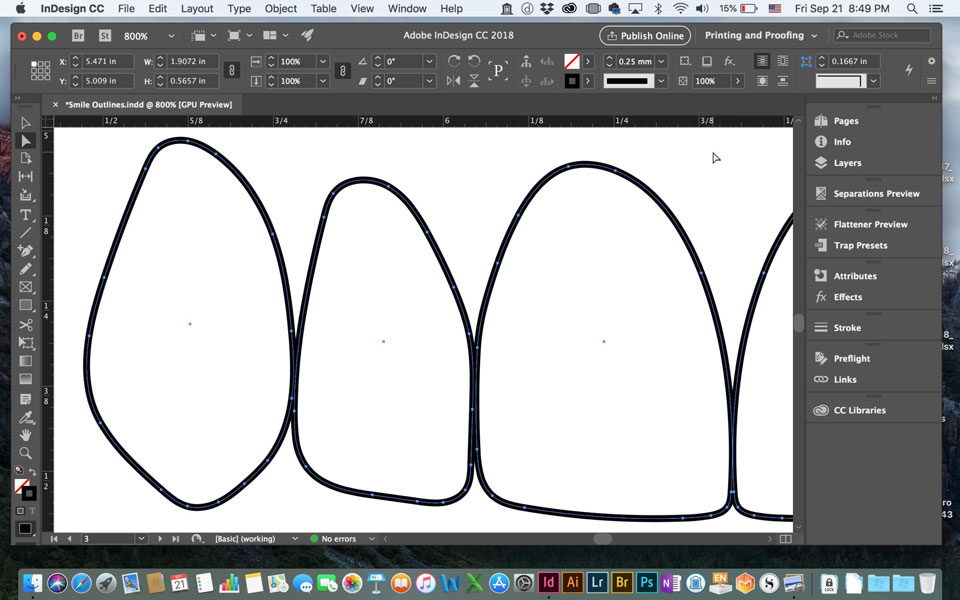Click the X position field 5.471 in
The width and height of the screenshot is (960, 600).
click(x=108, y=61)
